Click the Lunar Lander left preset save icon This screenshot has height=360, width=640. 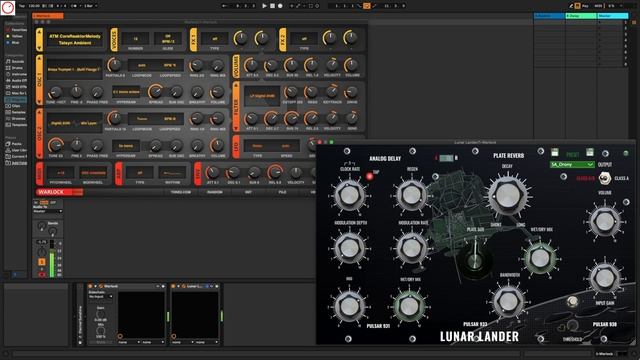click(555, 153)
